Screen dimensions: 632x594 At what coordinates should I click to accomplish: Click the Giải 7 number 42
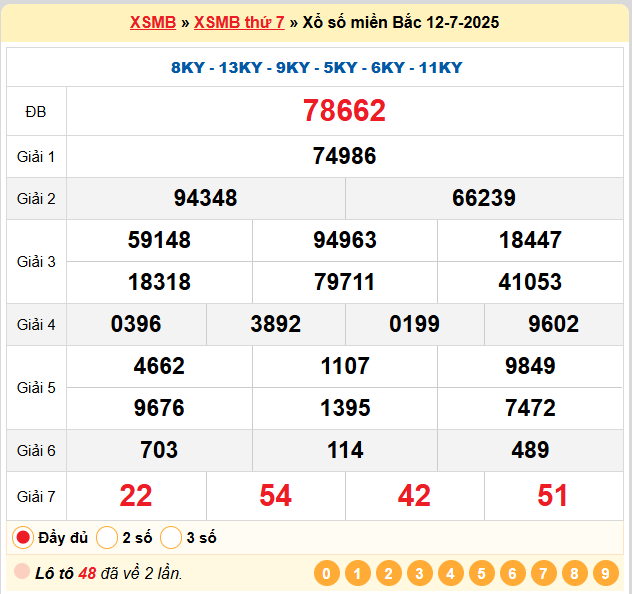(415, 496)
